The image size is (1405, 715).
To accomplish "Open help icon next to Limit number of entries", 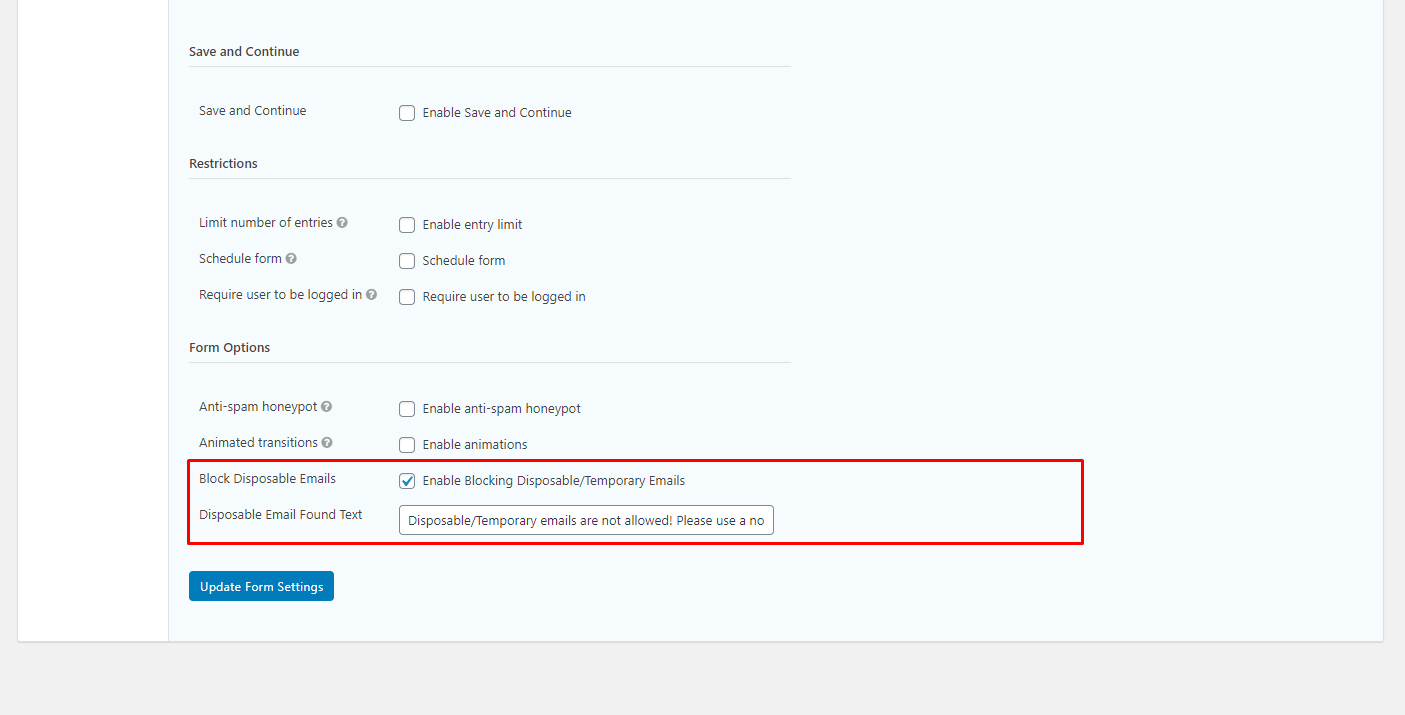I will (342, 223).
